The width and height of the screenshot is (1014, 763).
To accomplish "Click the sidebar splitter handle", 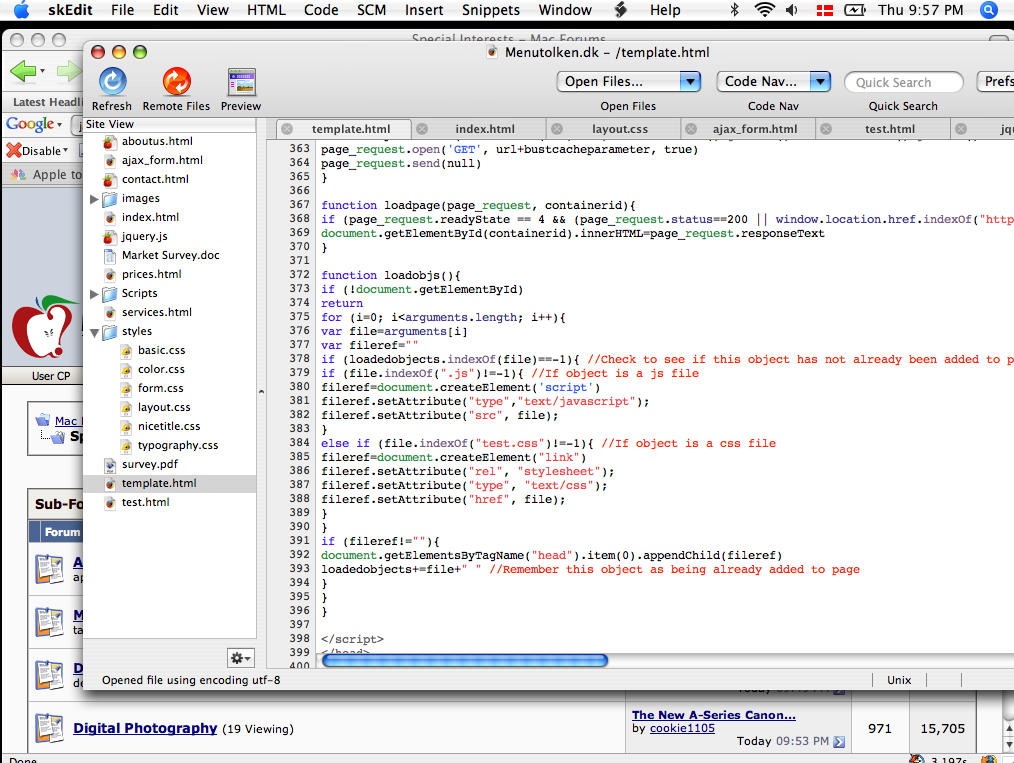I will [261, 392].
